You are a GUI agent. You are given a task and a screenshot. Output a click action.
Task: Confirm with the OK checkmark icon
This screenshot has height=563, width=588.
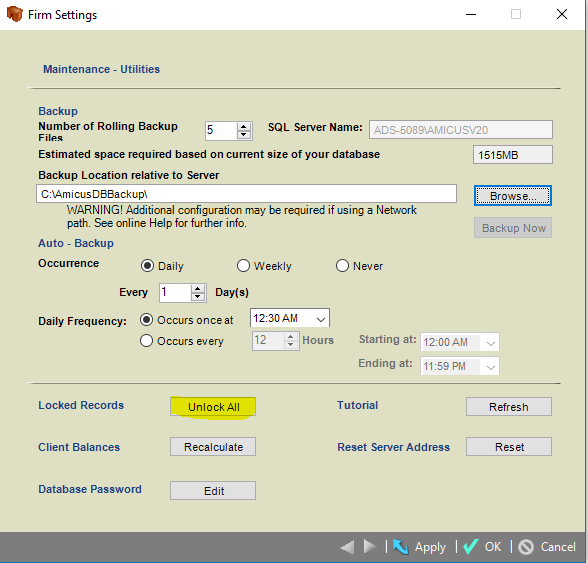pos(471,546)
